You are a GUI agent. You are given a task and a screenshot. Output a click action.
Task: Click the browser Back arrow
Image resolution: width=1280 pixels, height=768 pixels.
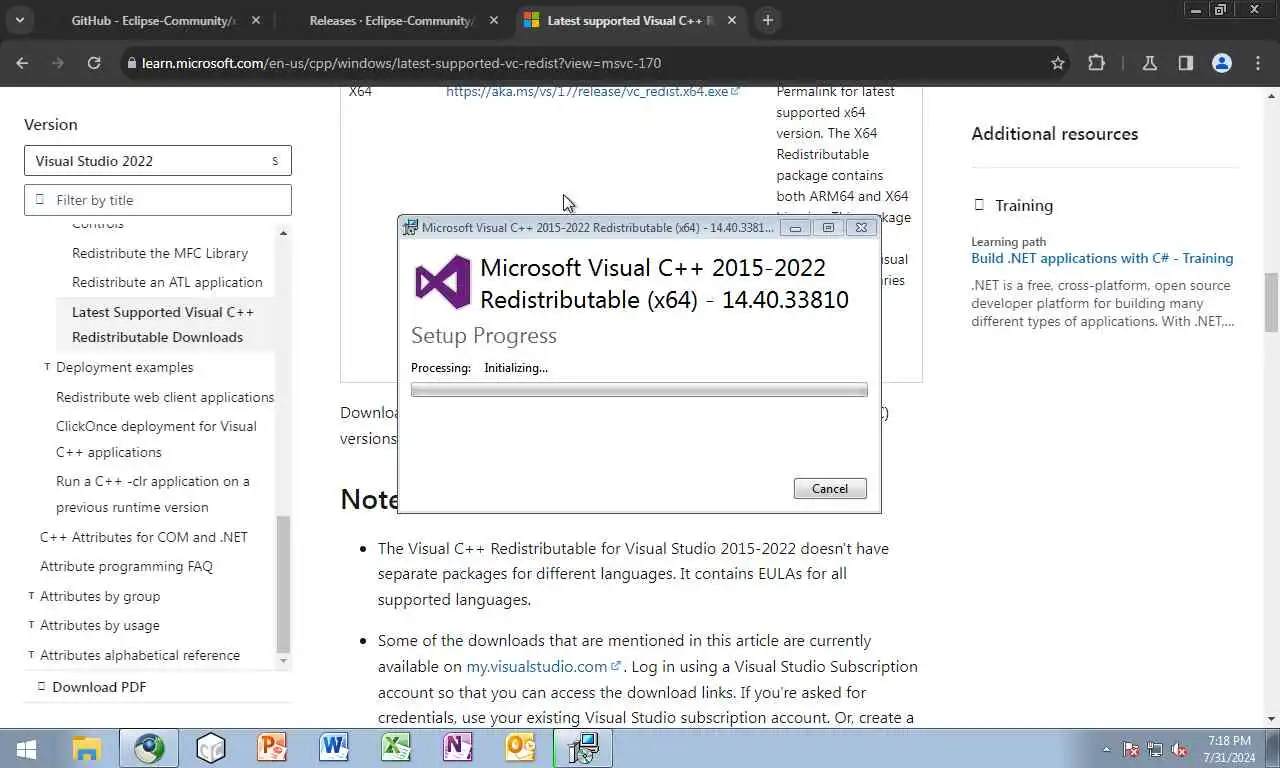click(22, 63)
